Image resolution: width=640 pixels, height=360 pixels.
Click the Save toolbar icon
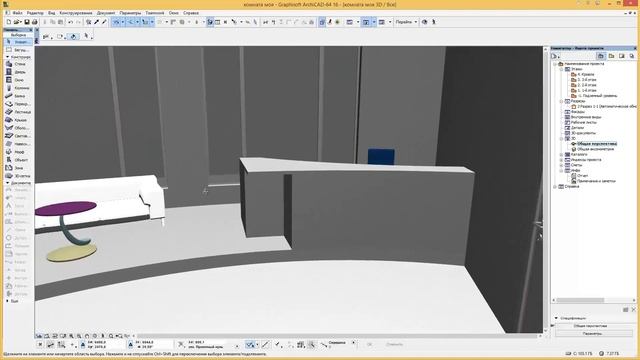coord(27,22)
